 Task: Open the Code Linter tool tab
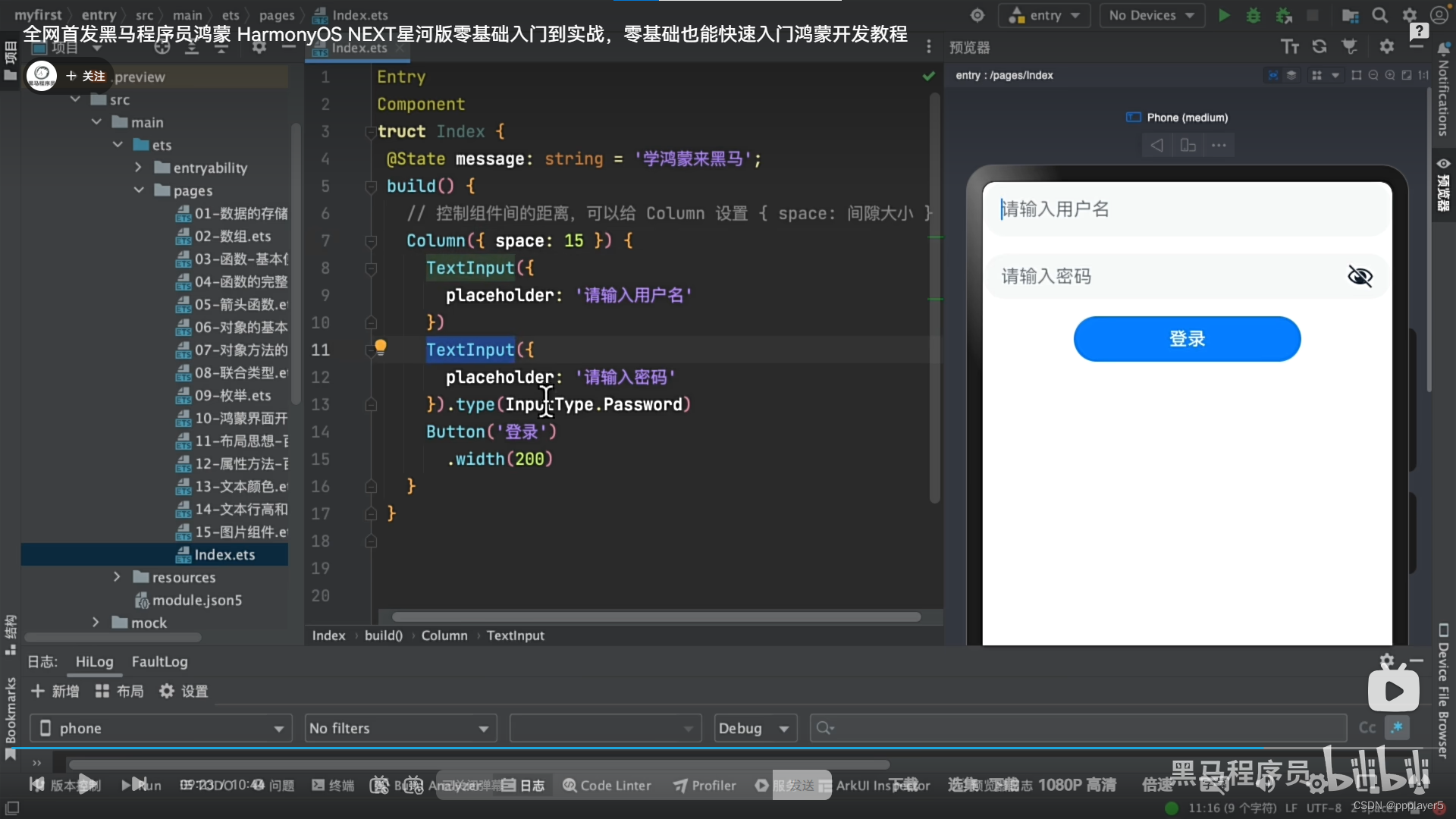[607, 786]
